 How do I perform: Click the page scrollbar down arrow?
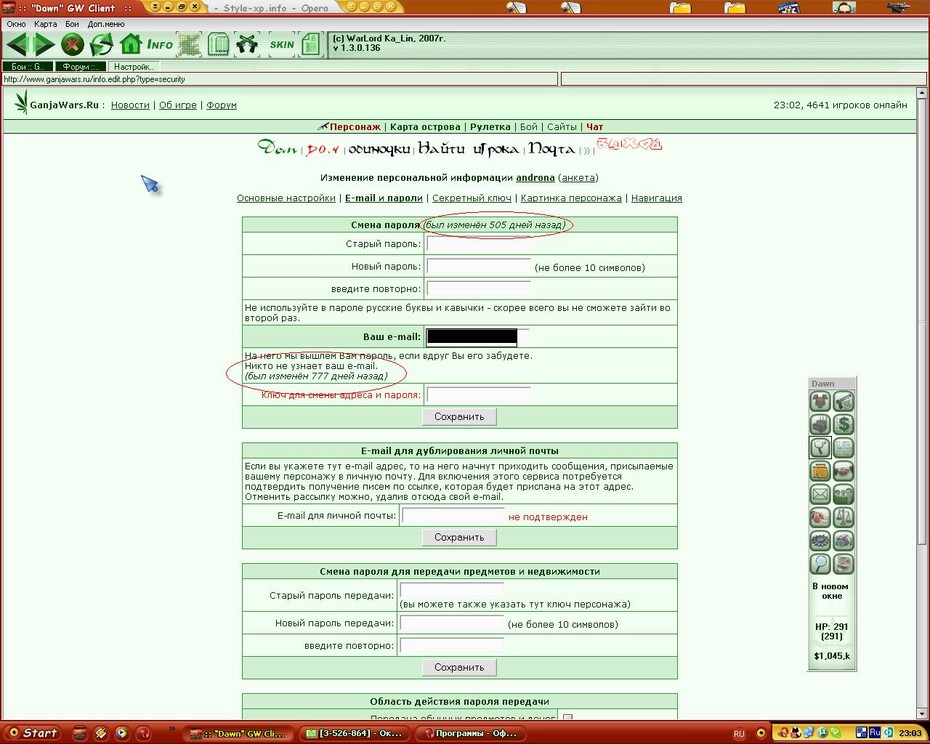922,713
